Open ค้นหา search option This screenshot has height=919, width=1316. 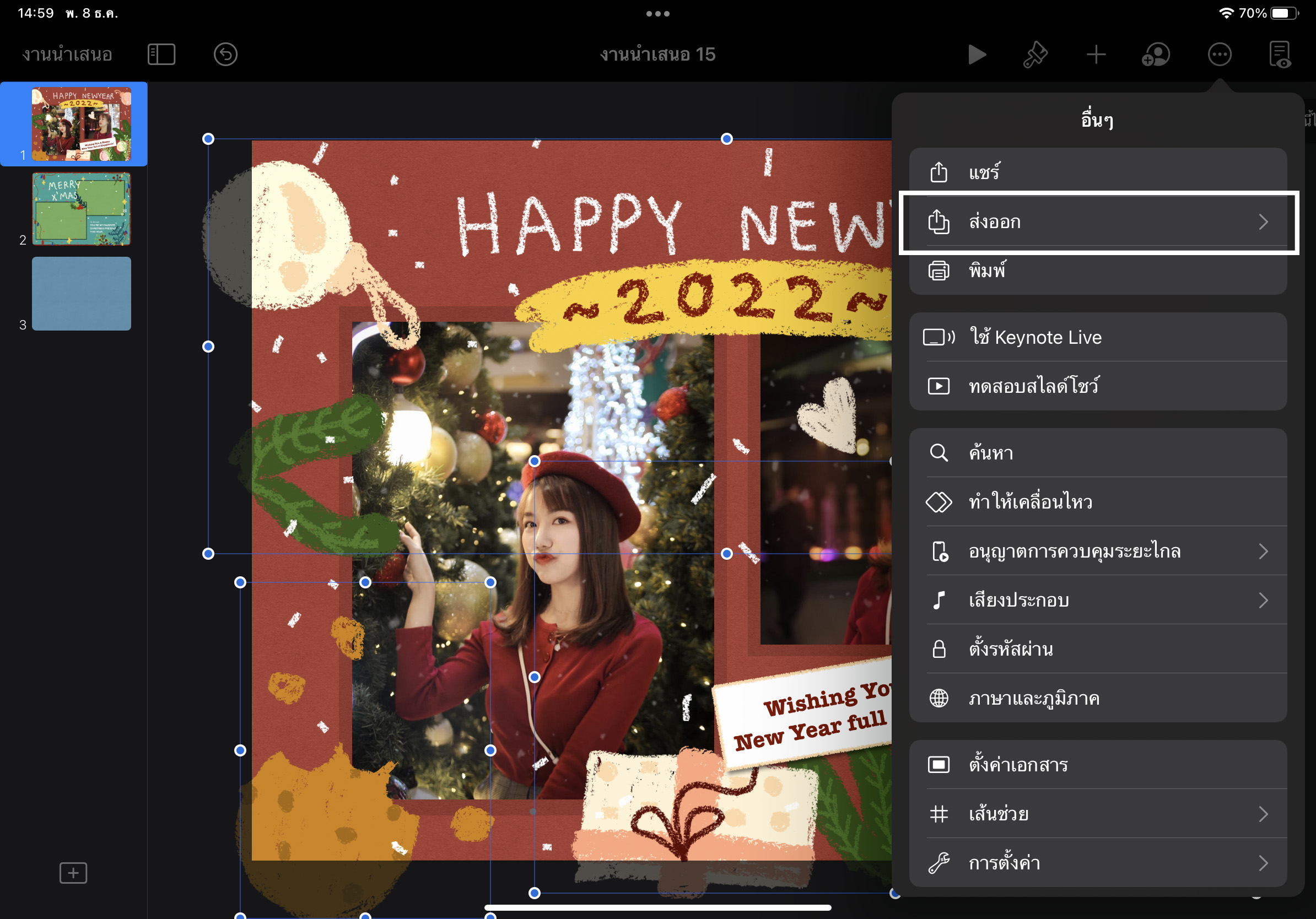[1097, 453]
